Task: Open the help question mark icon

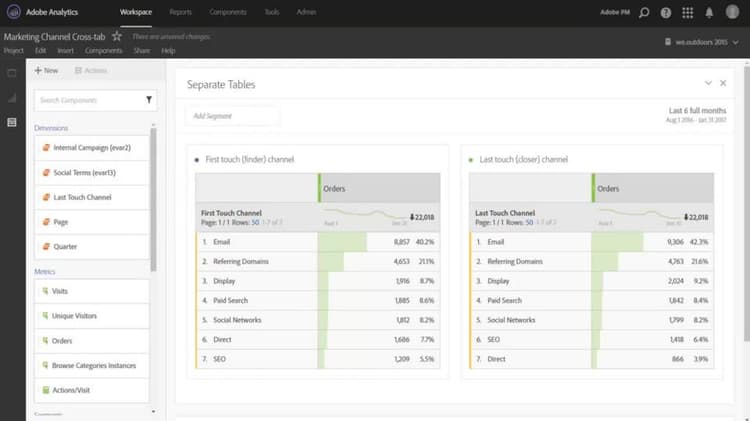Action: click(666, 12)
